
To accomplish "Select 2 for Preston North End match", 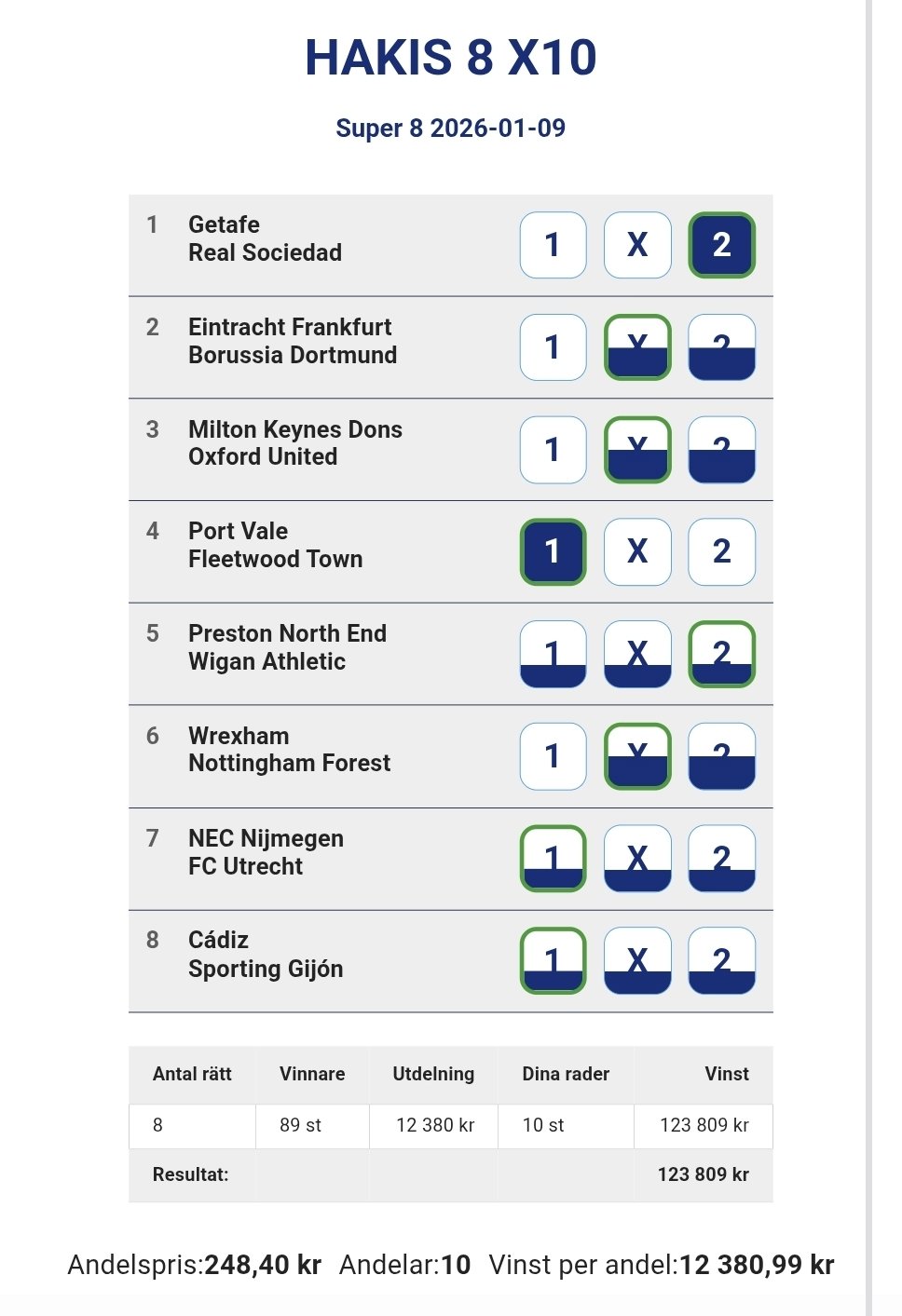I will point(721,654).
